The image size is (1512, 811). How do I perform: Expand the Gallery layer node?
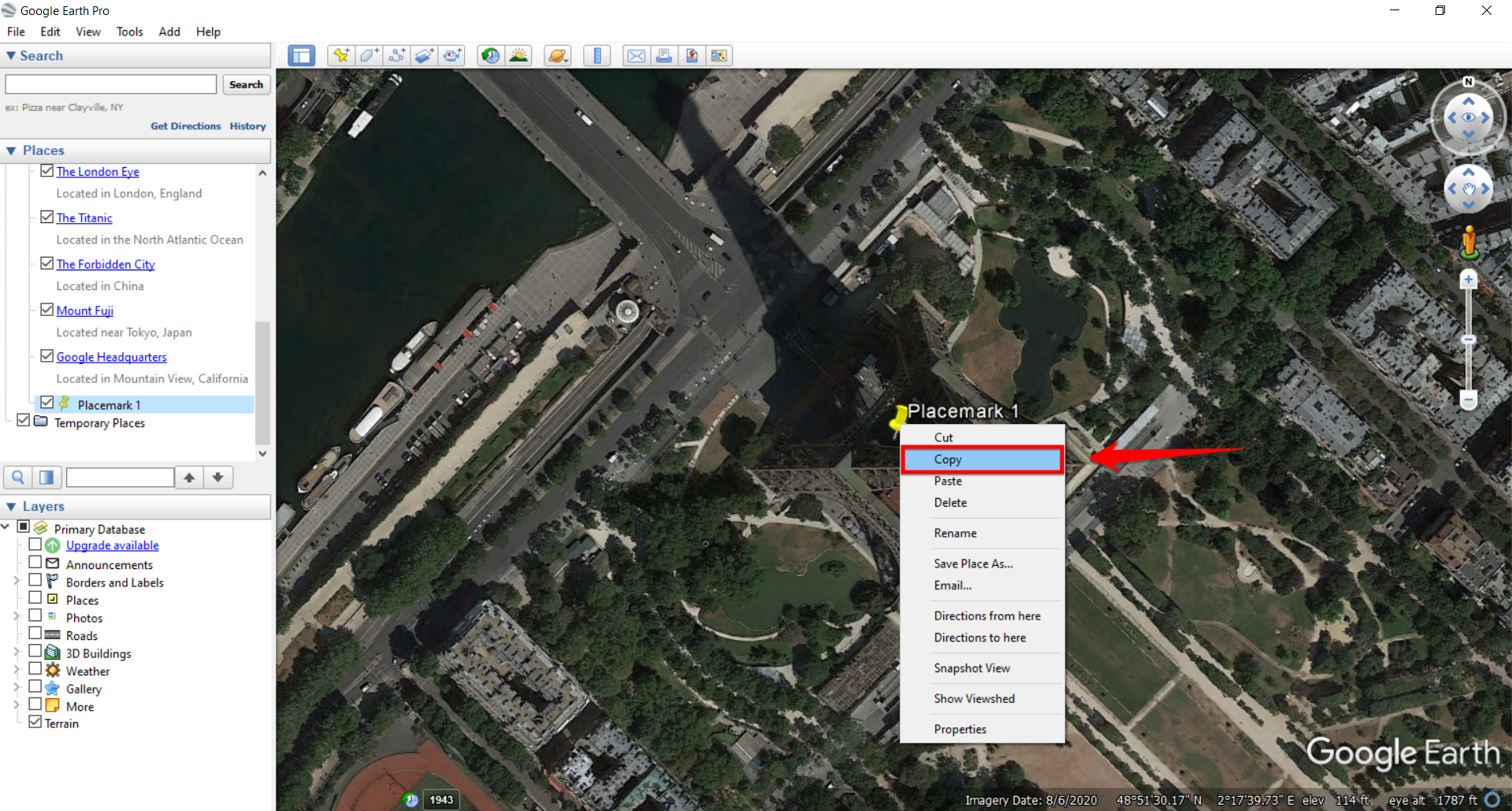(x=17, y=687)
